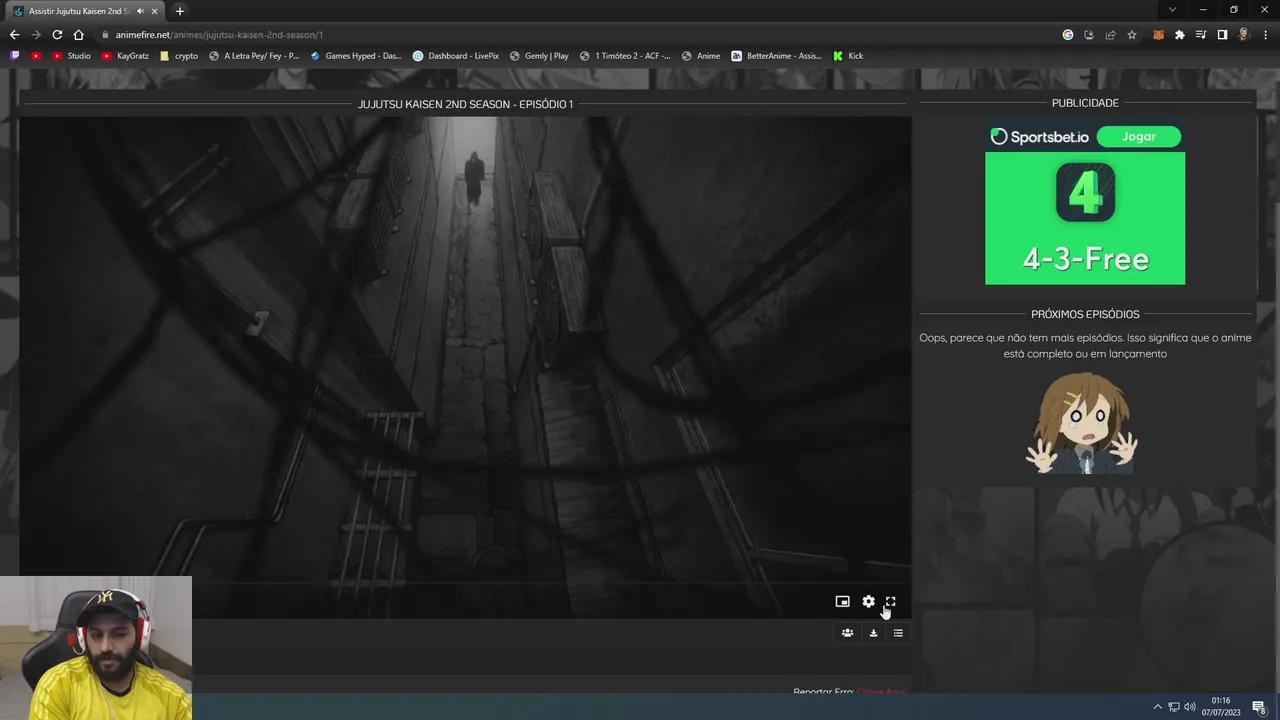1280x720 pixels.
Task: Activate picture-in-picture mode icon
Action: click(842, 602)
